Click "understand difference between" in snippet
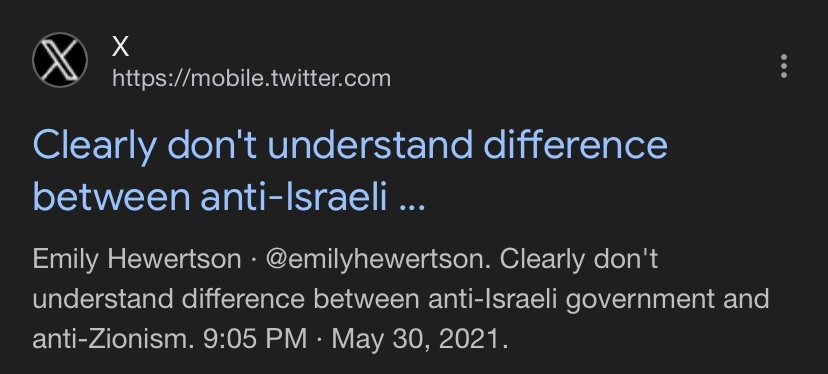 [226, 300]
